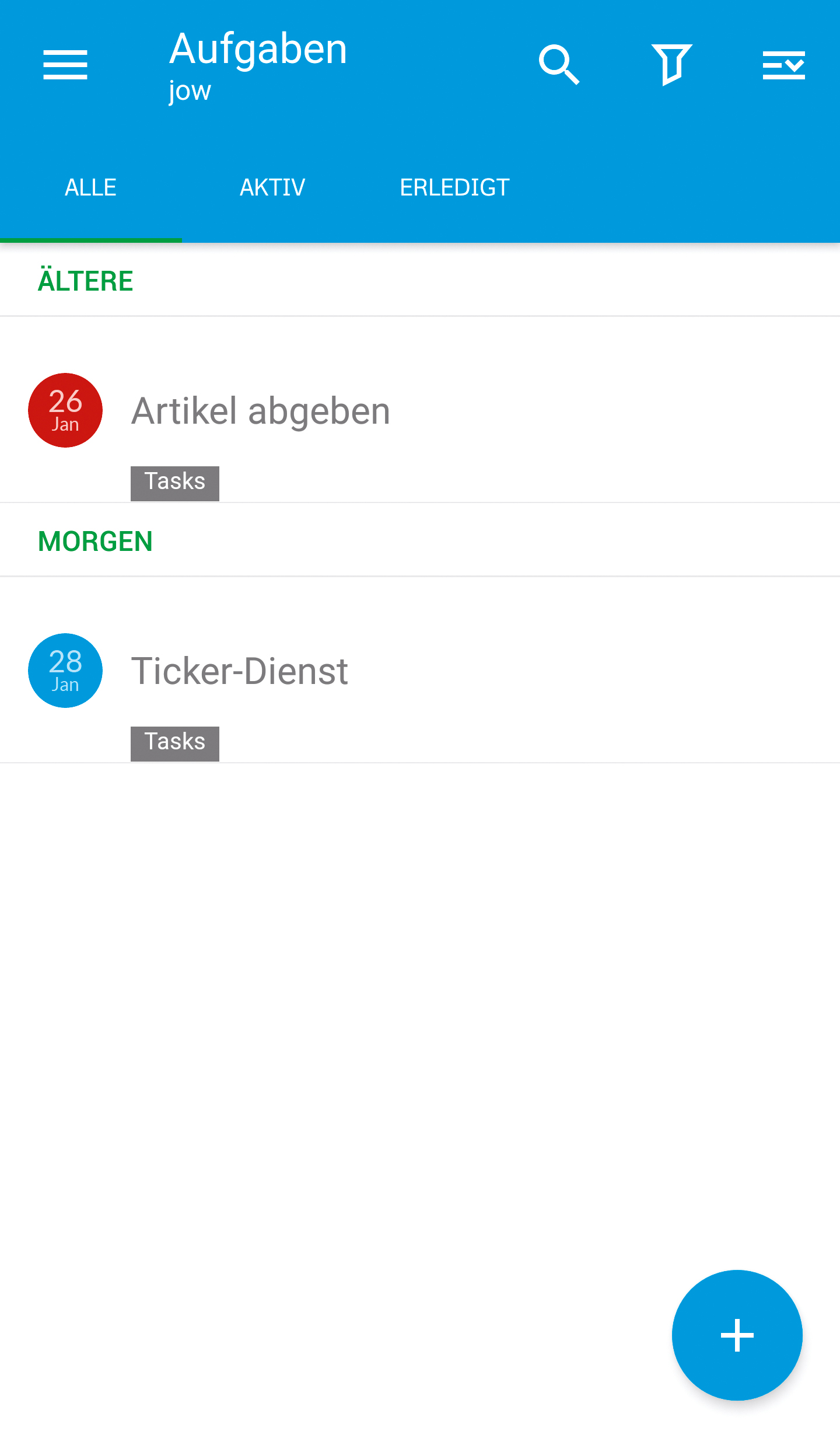Switch to the AKTIV tab

click(272, 188)
